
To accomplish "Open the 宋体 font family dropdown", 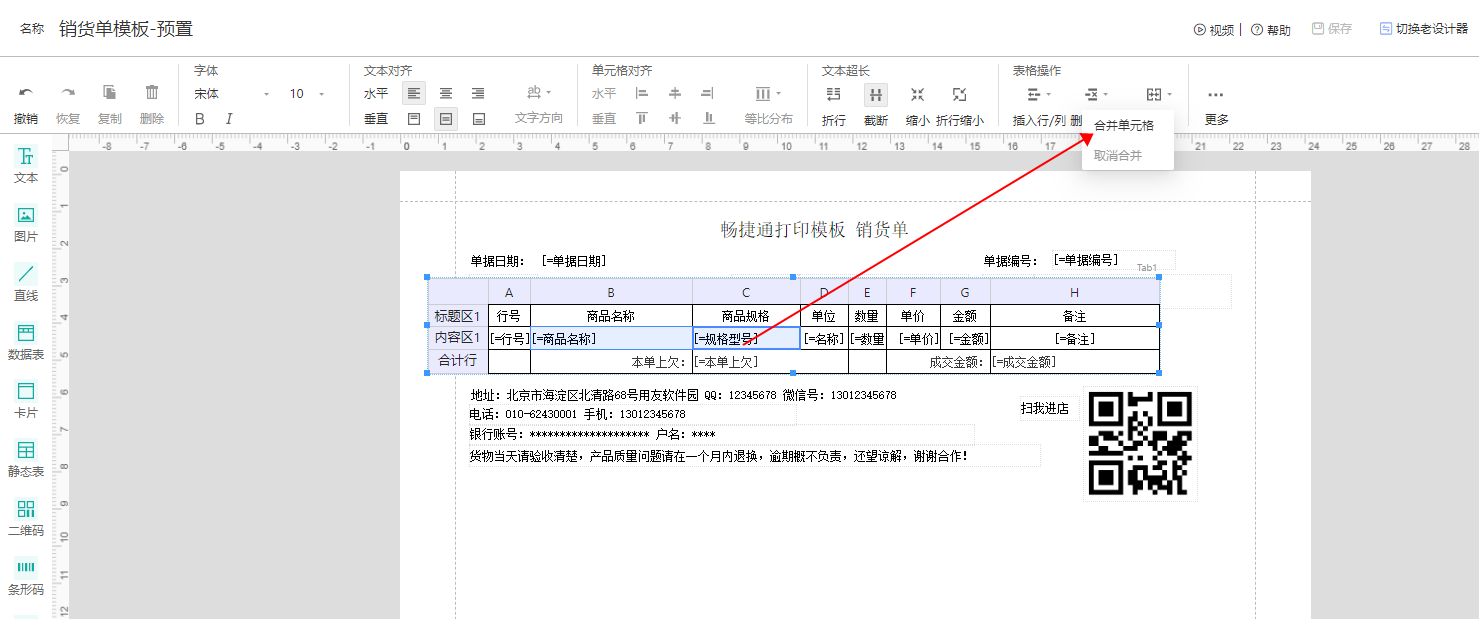I will [x=231, y=92].
